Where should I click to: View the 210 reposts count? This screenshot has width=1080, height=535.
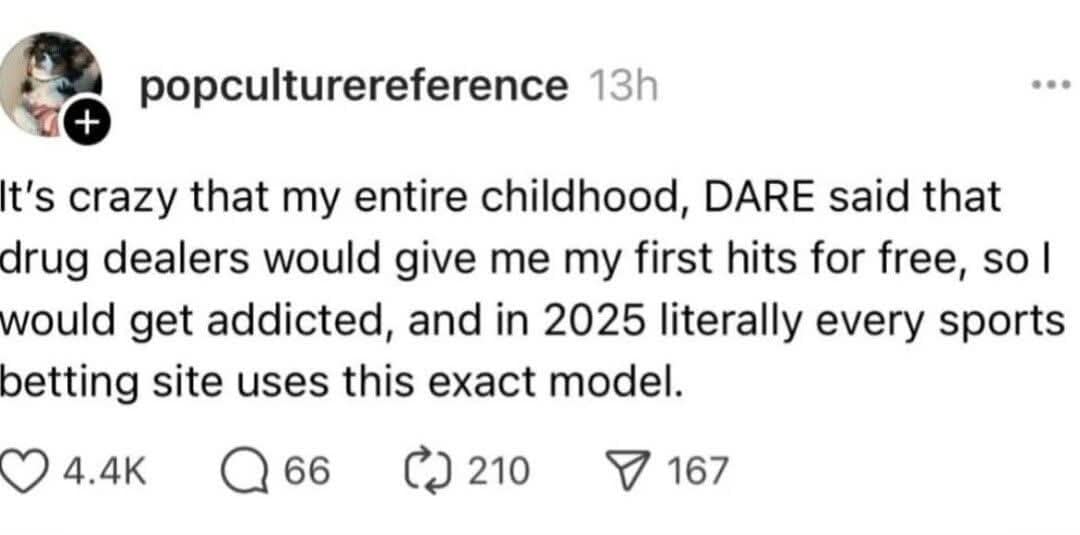[x=499, y=470]
